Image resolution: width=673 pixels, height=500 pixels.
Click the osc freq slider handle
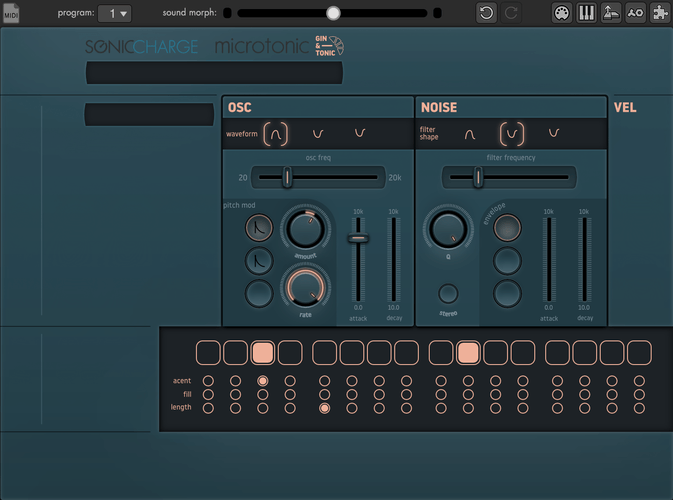[x=287, y=177]
